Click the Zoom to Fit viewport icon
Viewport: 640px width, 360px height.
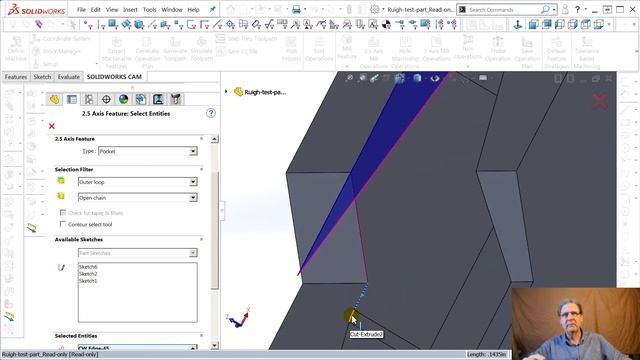(x=349, y=78)
